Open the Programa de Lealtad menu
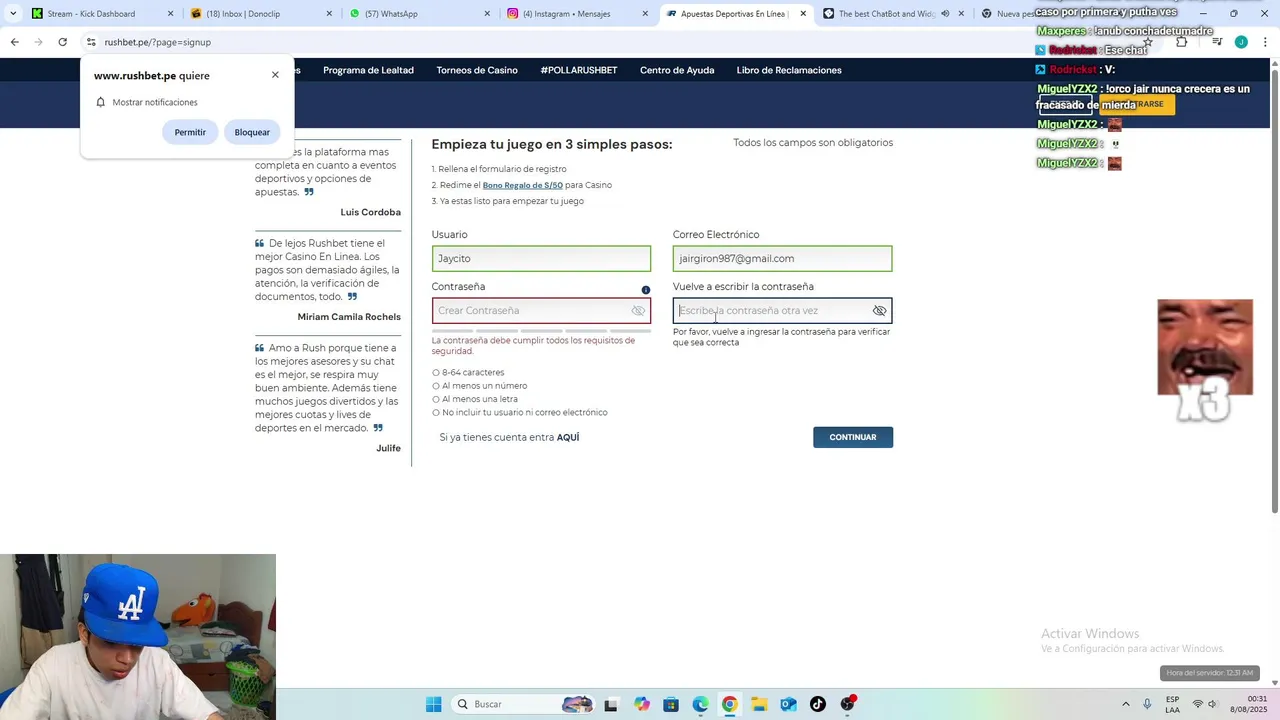Viewport: 1280px width, 720px height. coord(368,70)
